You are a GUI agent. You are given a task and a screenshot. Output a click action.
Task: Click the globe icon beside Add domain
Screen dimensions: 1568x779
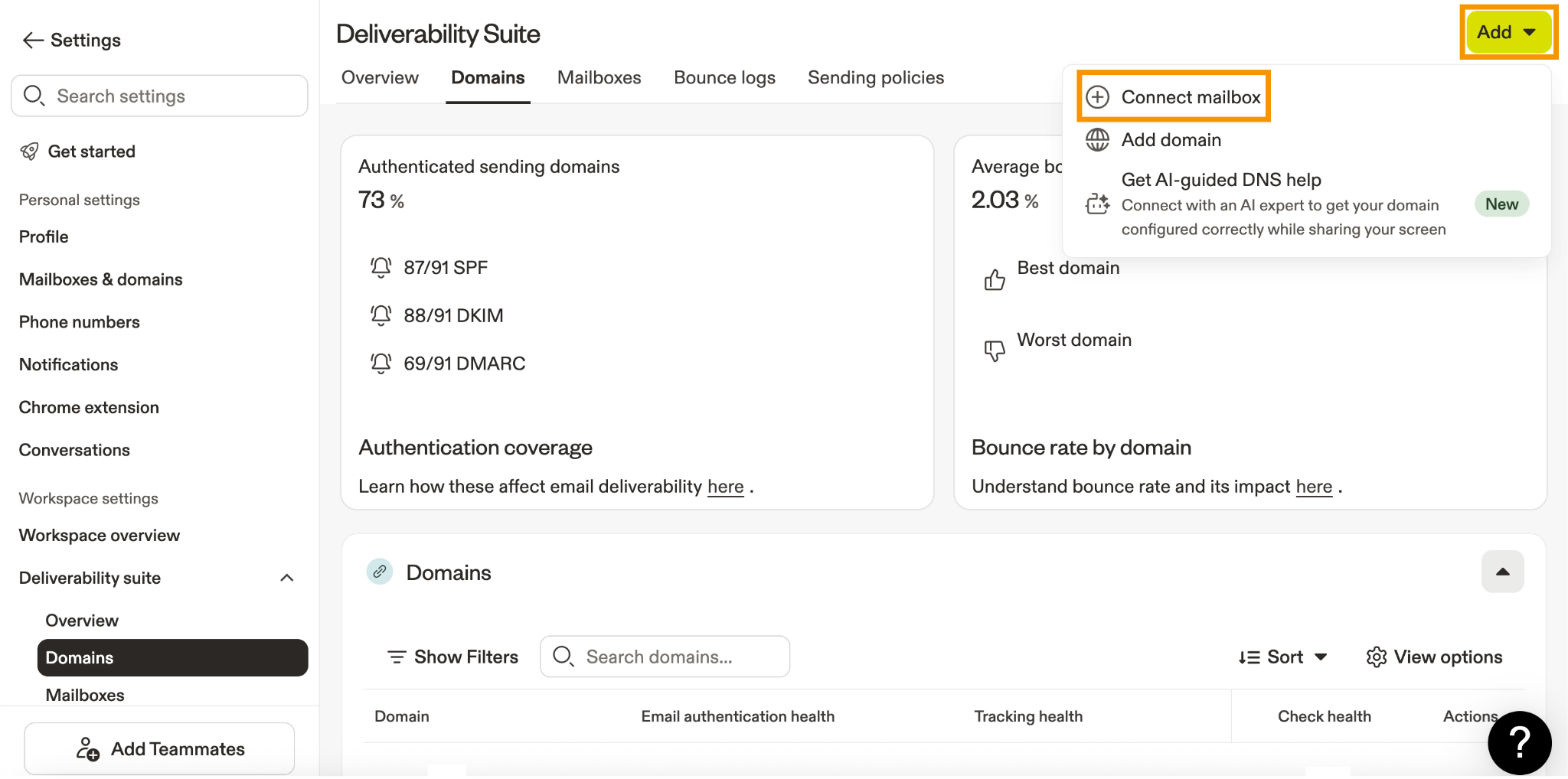[1098, 139]
